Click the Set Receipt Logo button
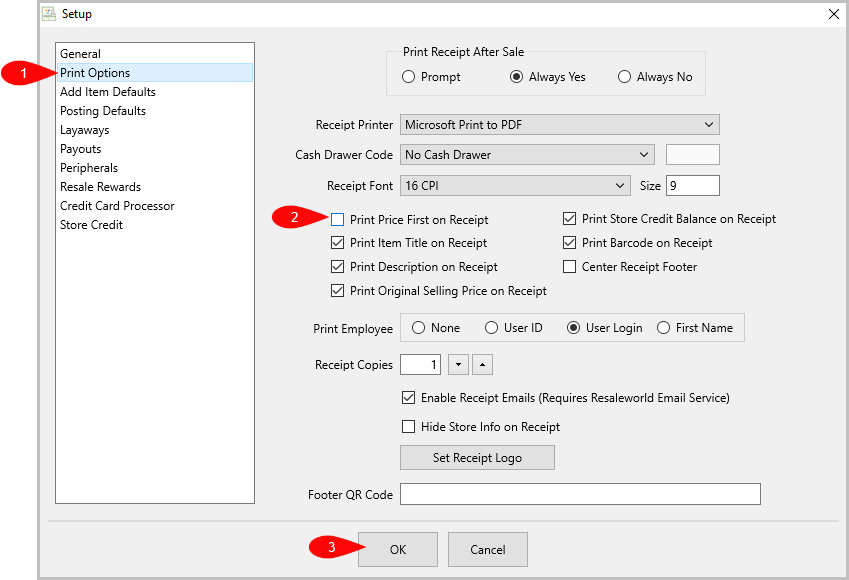 [x=477, y=458]
